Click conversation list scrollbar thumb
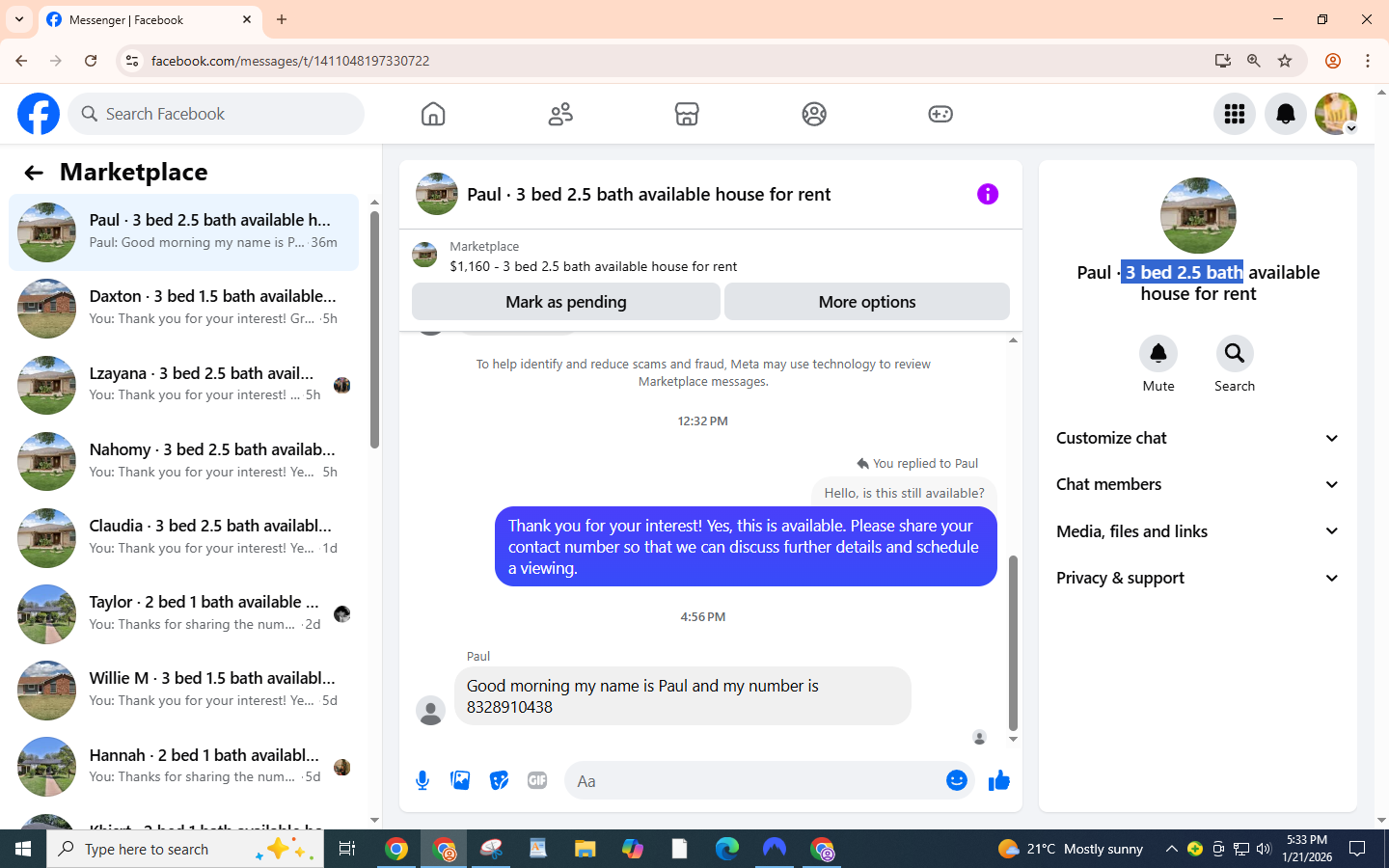This screenshot has width=1389, height=868. pyautogui.click(x=374, y=330)
